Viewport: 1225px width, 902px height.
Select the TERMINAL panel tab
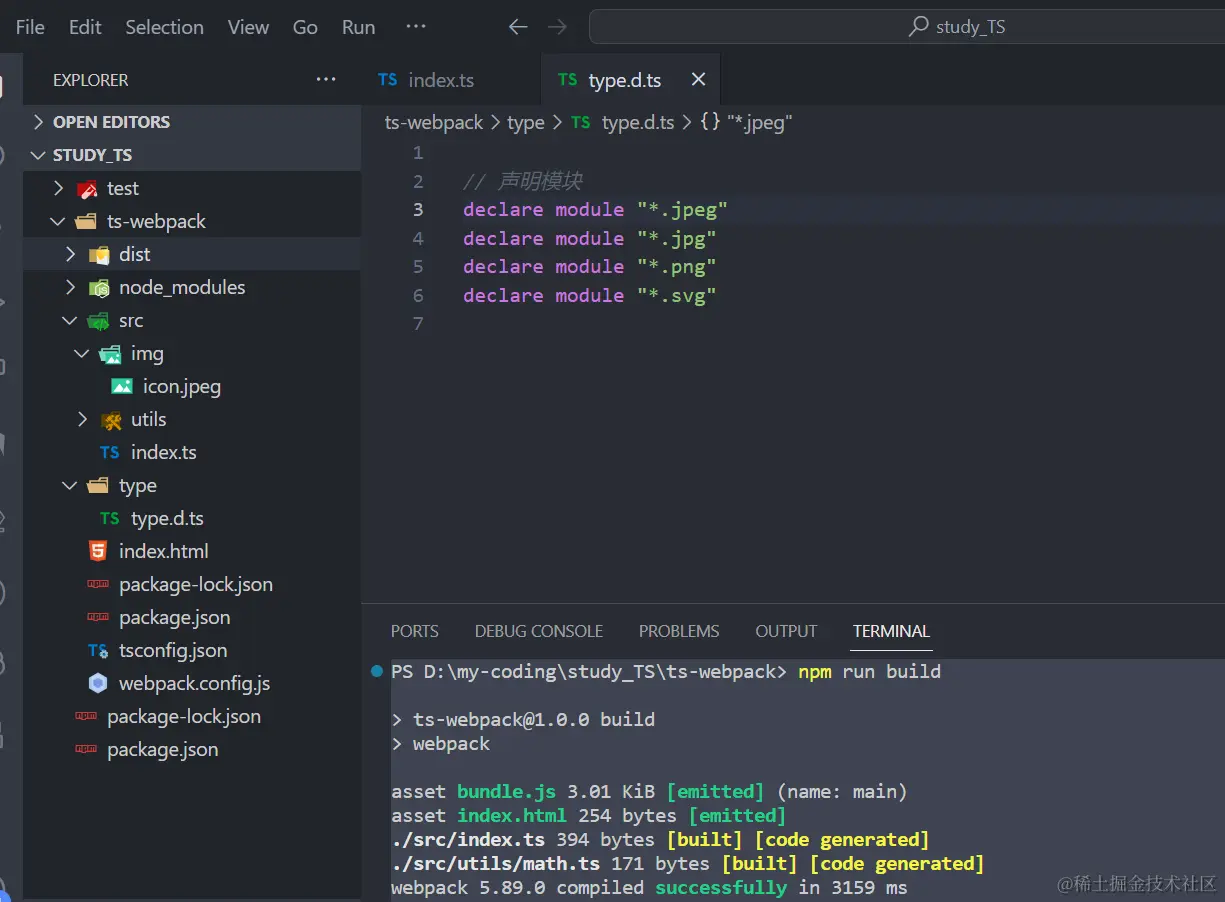click(891, 631)
